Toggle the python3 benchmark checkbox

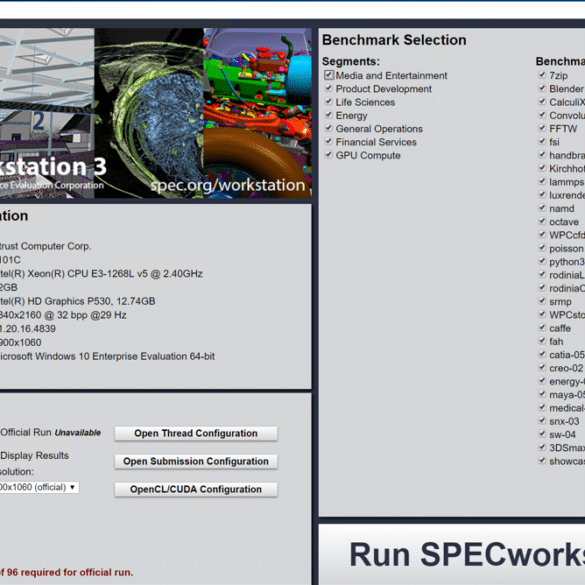tap(542, 262)
